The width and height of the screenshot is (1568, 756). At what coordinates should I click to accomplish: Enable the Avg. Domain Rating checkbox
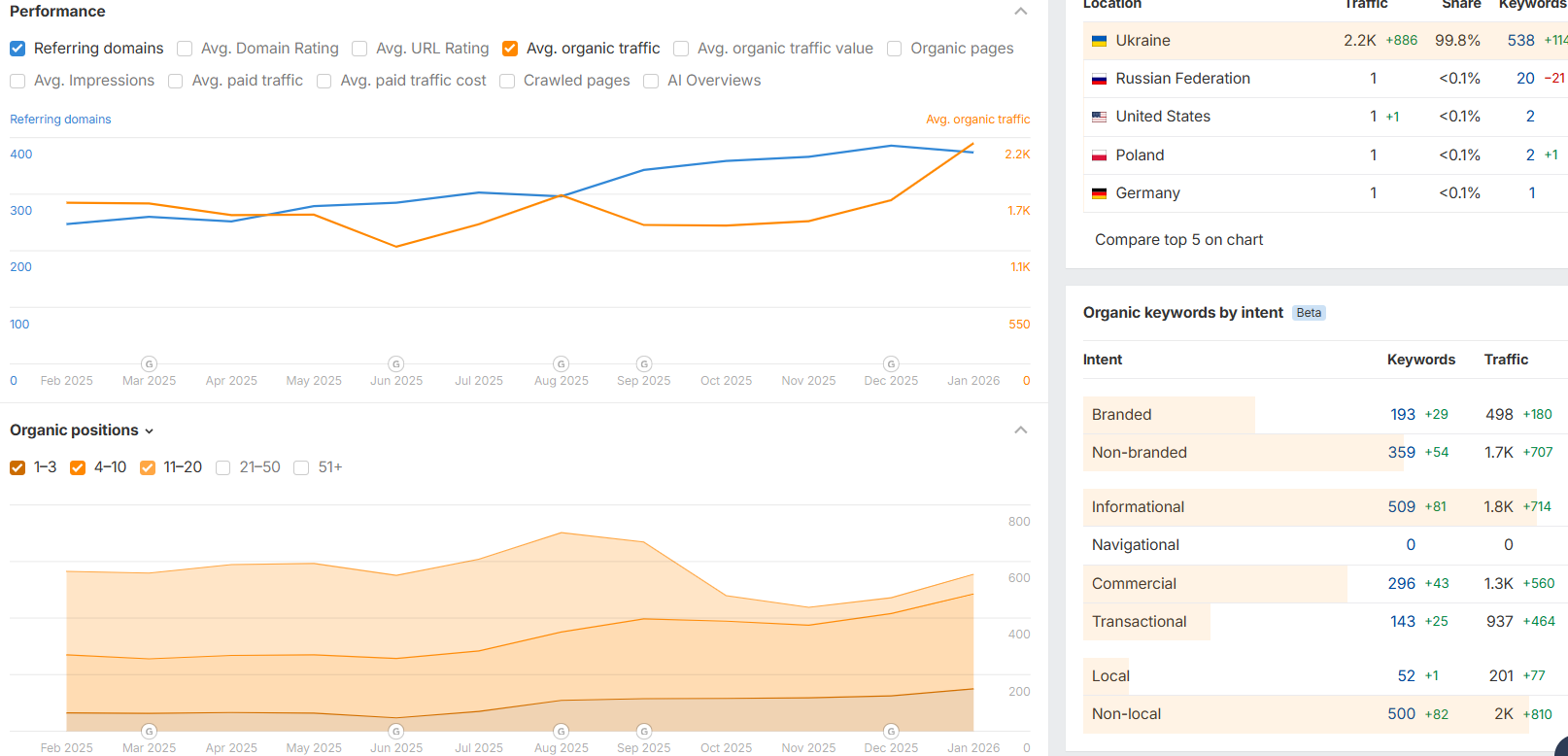click(x=185, y=49)
